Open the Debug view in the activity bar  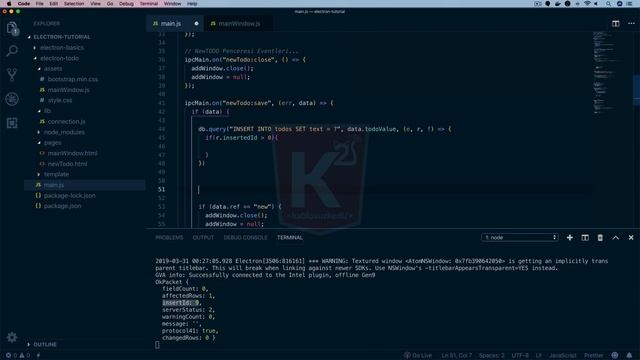point(12,99)
